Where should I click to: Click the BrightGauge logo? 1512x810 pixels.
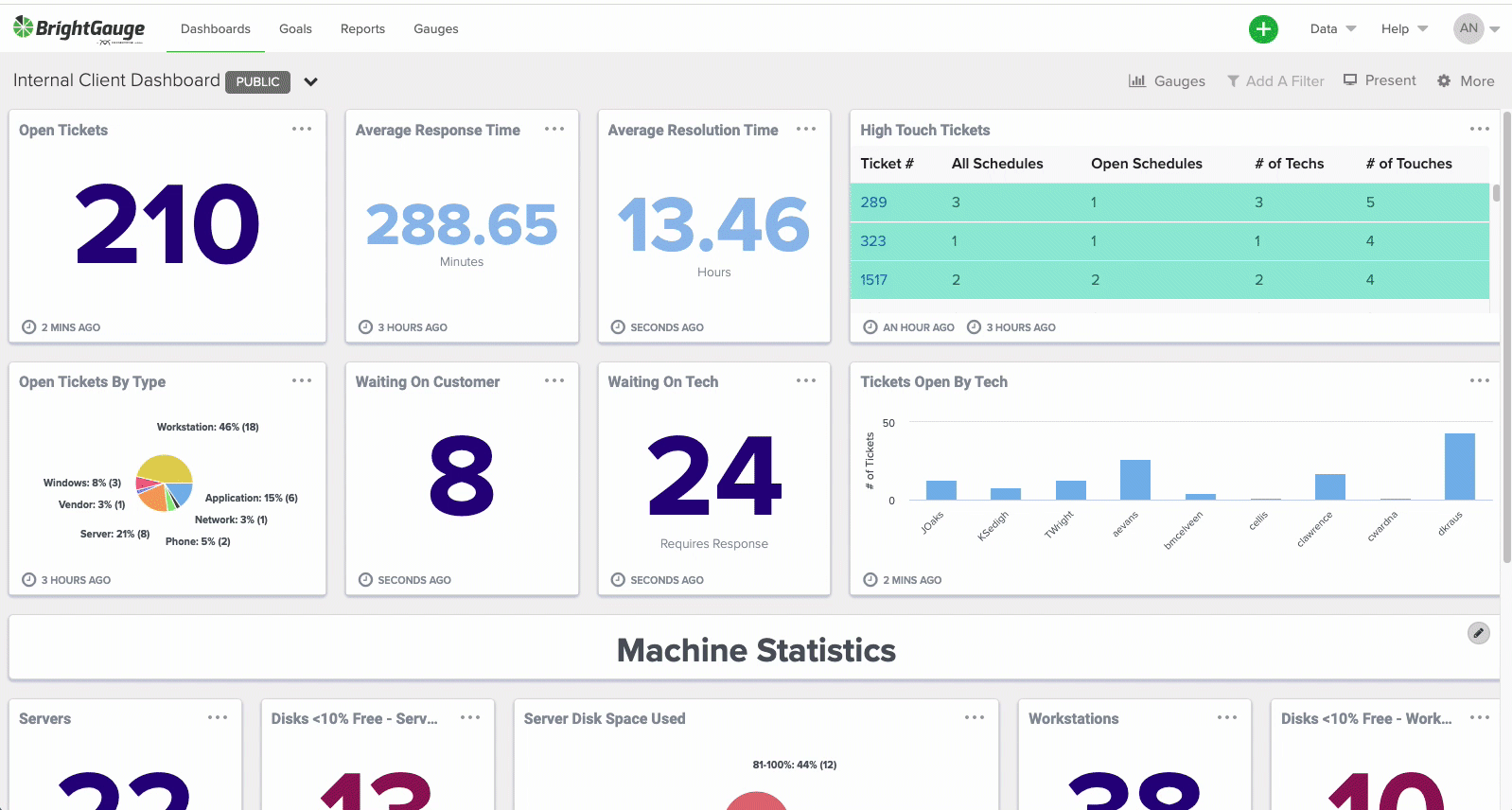point(79,29)
